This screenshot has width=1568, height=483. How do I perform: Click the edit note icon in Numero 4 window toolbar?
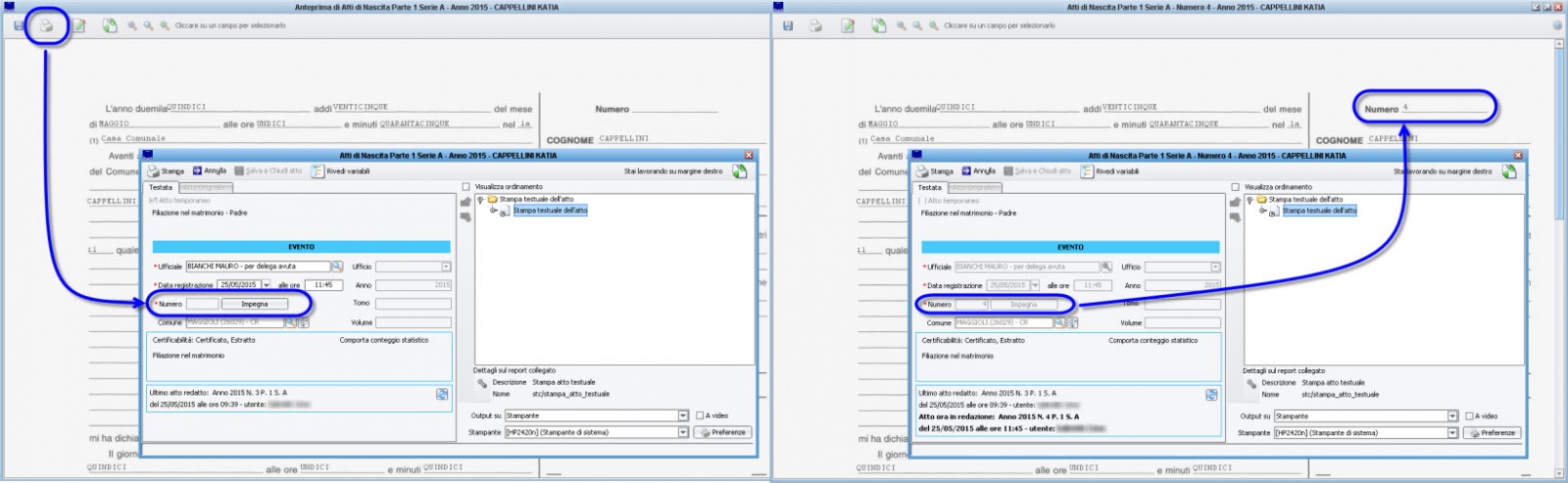(x=849, y=26)
